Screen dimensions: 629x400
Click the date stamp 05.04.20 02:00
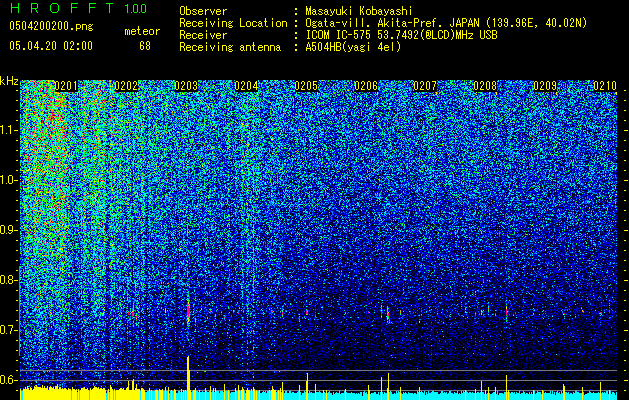pos(51,46)
